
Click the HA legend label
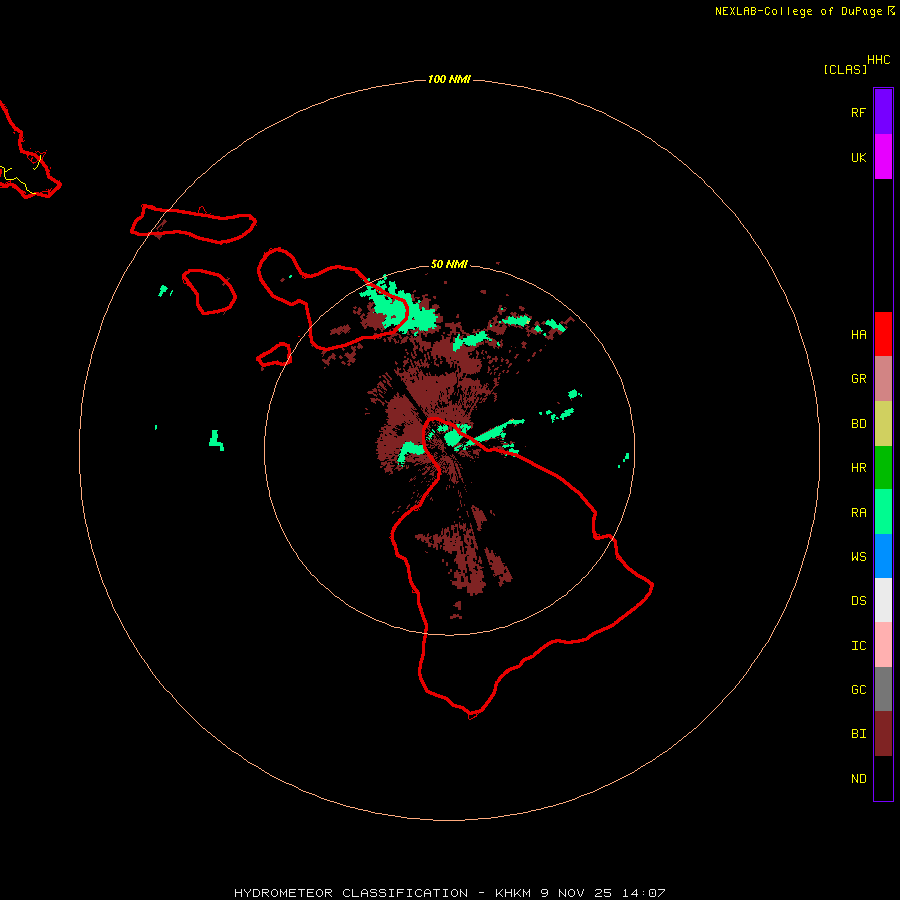pyautogui.click(x=858, y=335)
